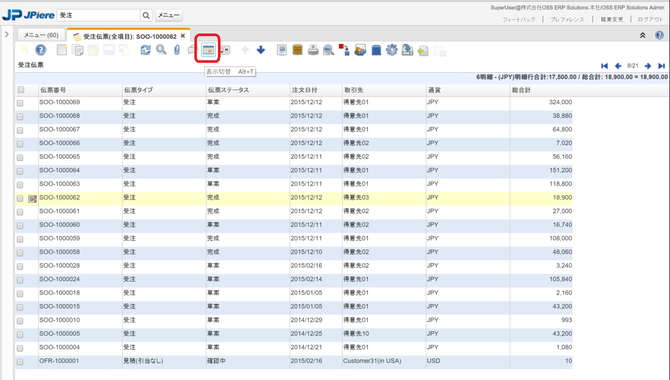Click the Print toolbar icon
670x380 pixels.
tap(313, 50)
